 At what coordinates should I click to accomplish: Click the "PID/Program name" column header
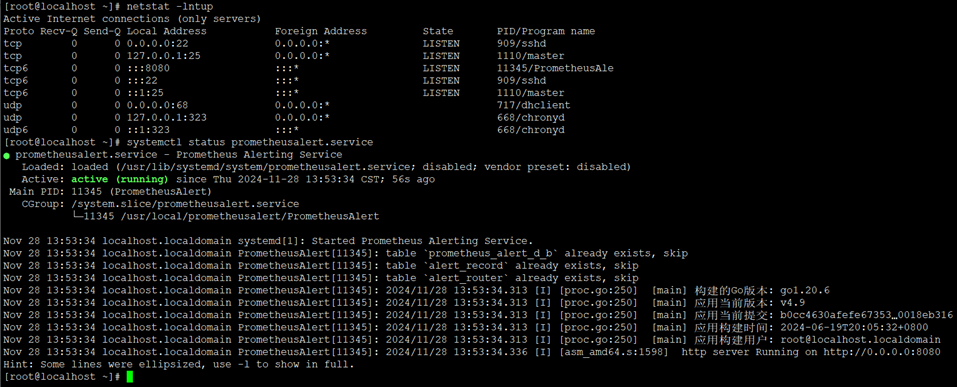click(546, 31)
